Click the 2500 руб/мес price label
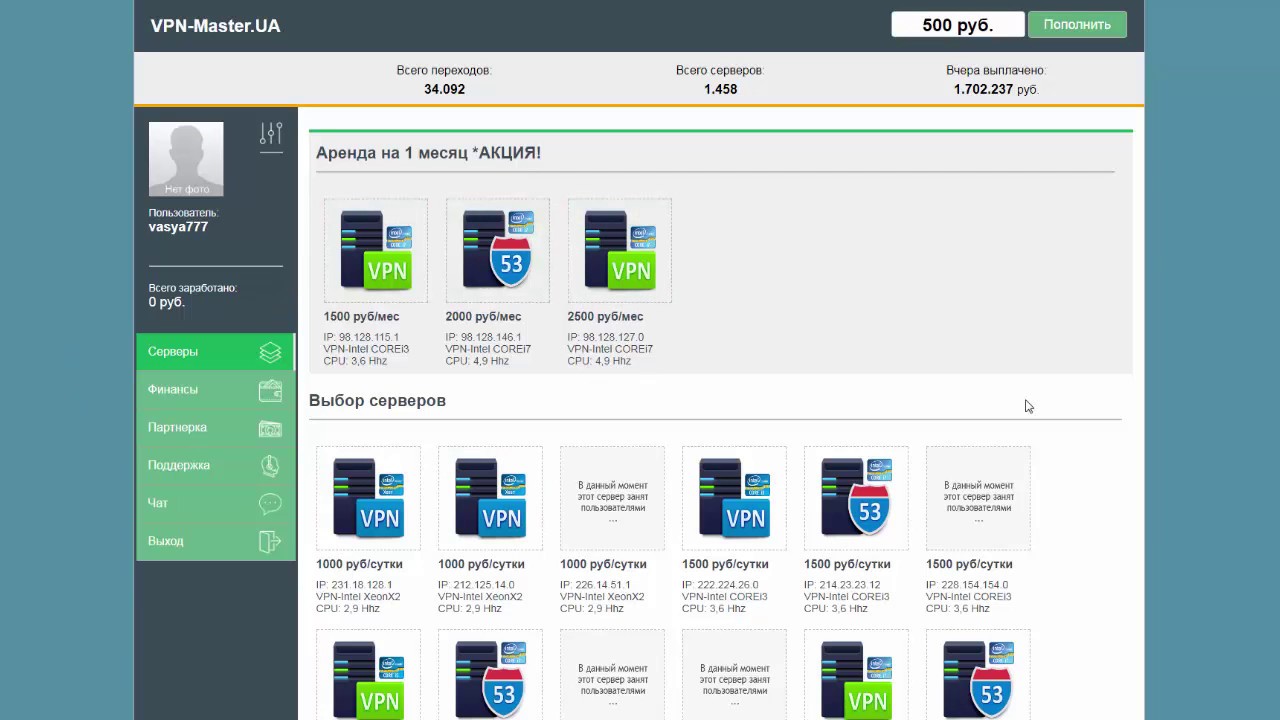Image resolution: width=1280 pixels, height=720 pixels. tap(605, 317)
